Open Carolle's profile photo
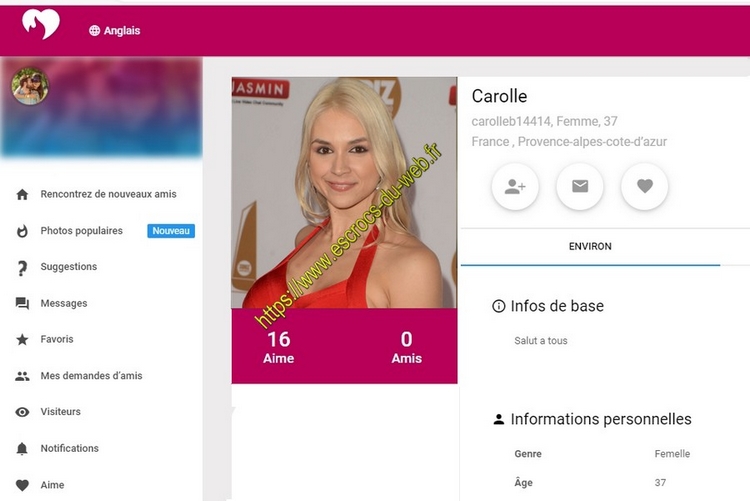 (x=344, y=192)
